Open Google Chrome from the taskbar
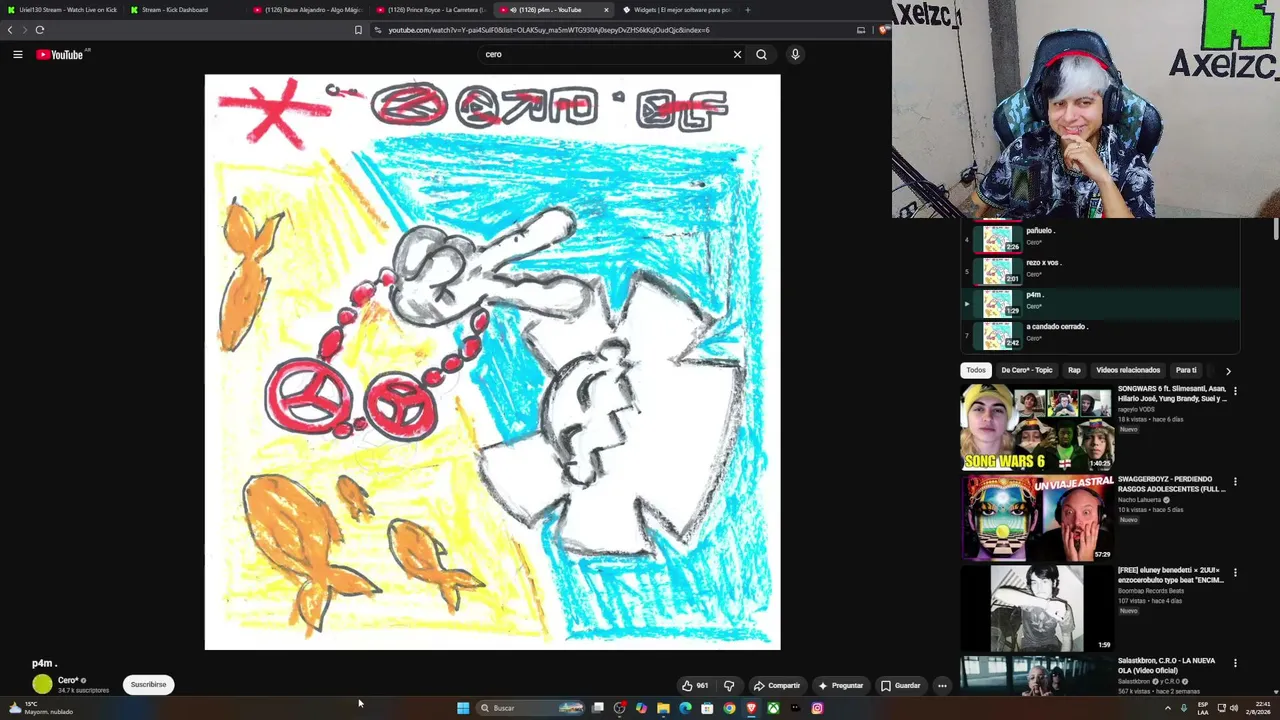This screenshot has width=1280, height=720. click(x=729, y=708)
